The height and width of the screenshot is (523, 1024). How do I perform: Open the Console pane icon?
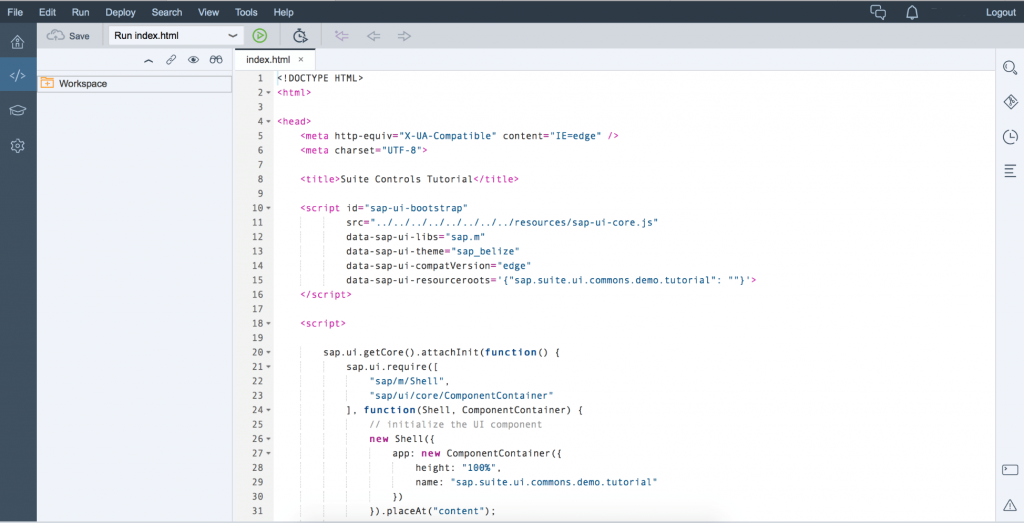(x=1010, y=470)
